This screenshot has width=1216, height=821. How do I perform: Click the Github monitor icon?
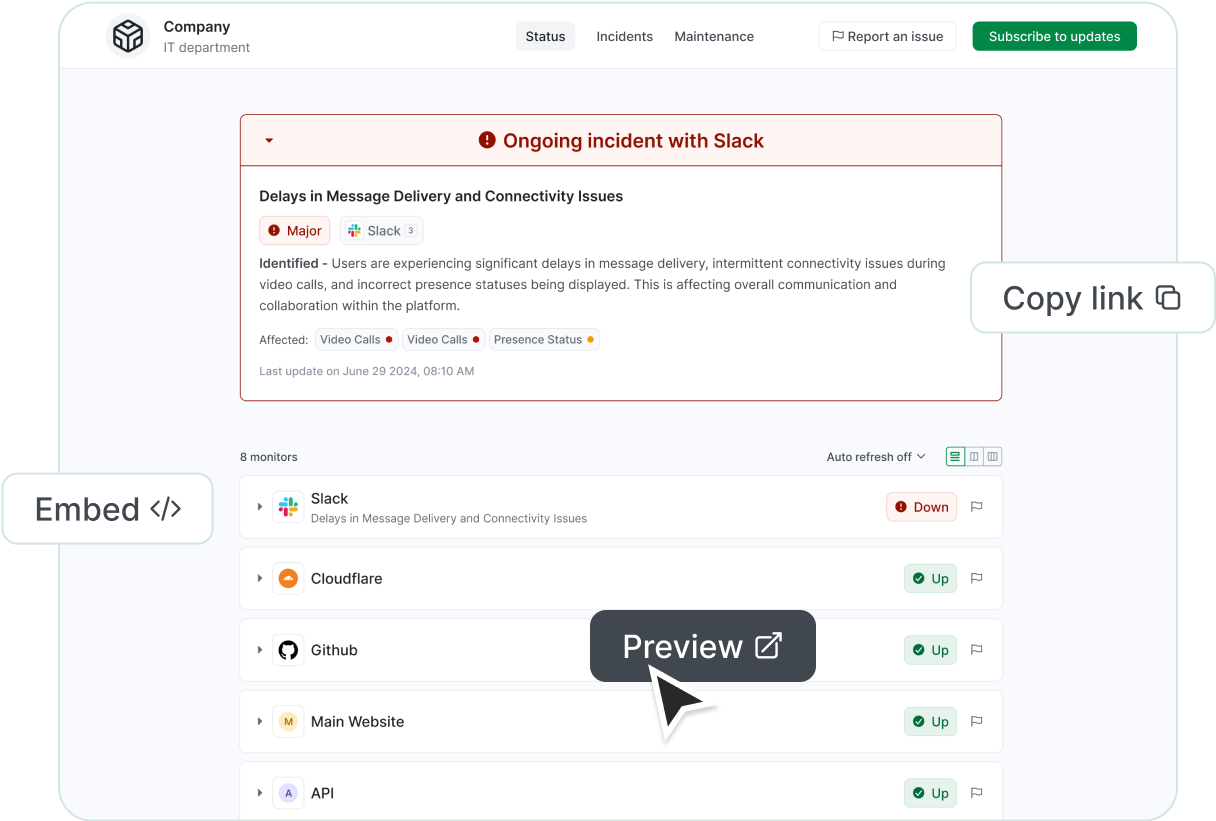(288, 650)
